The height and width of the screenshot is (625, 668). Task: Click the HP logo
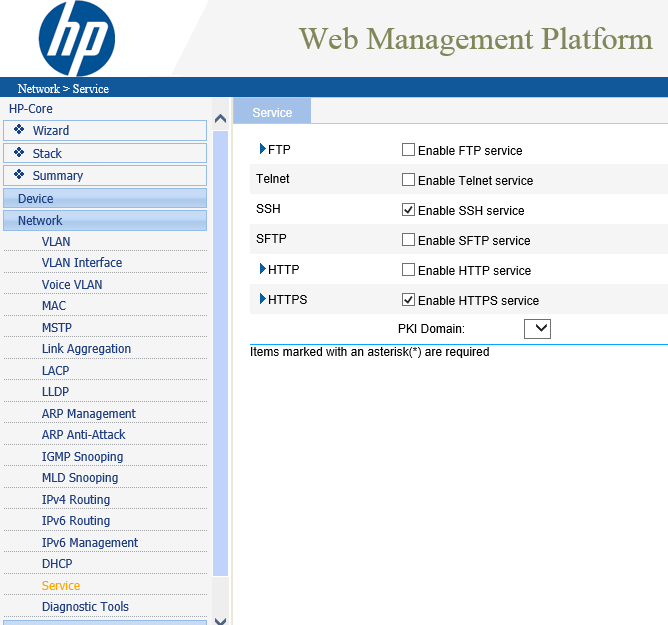77,38
